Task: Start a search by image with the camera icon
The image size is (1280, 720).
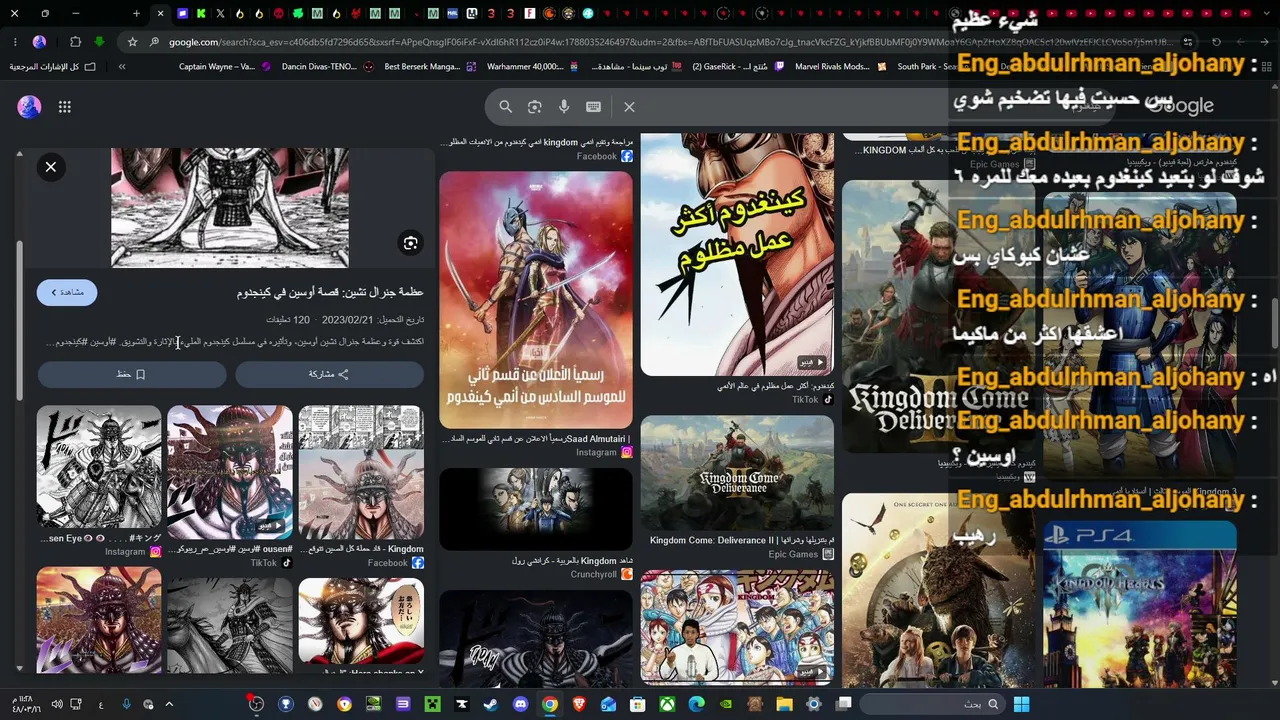Action: point(535,107)
